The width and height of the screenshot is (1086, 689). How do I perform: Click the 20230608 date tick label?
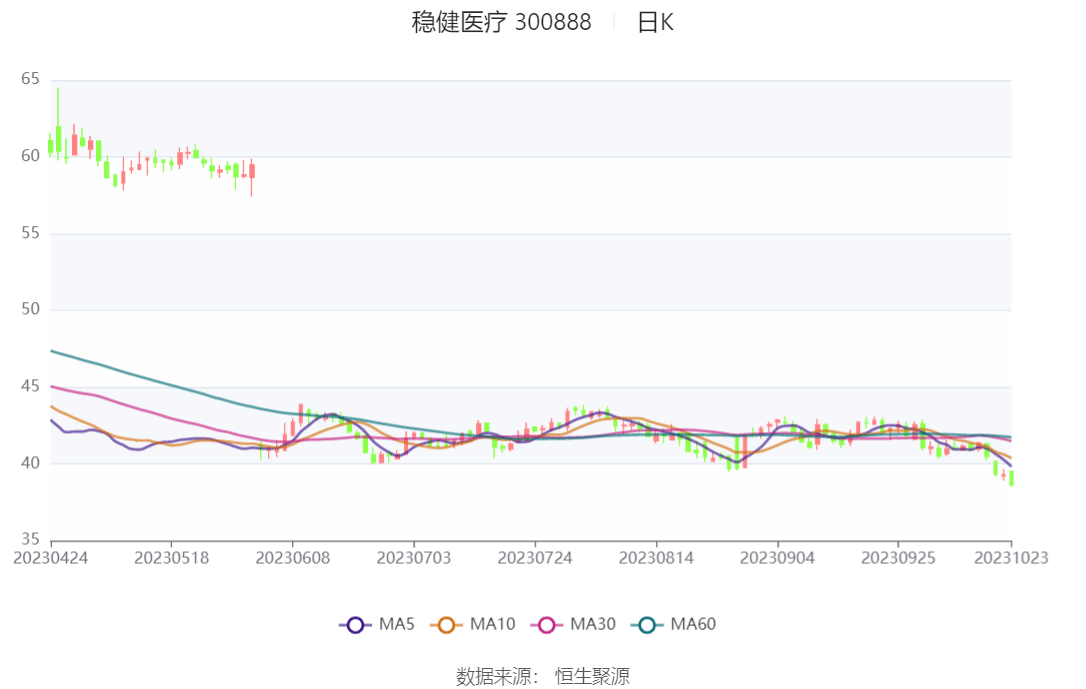click(x=292, y=558)
